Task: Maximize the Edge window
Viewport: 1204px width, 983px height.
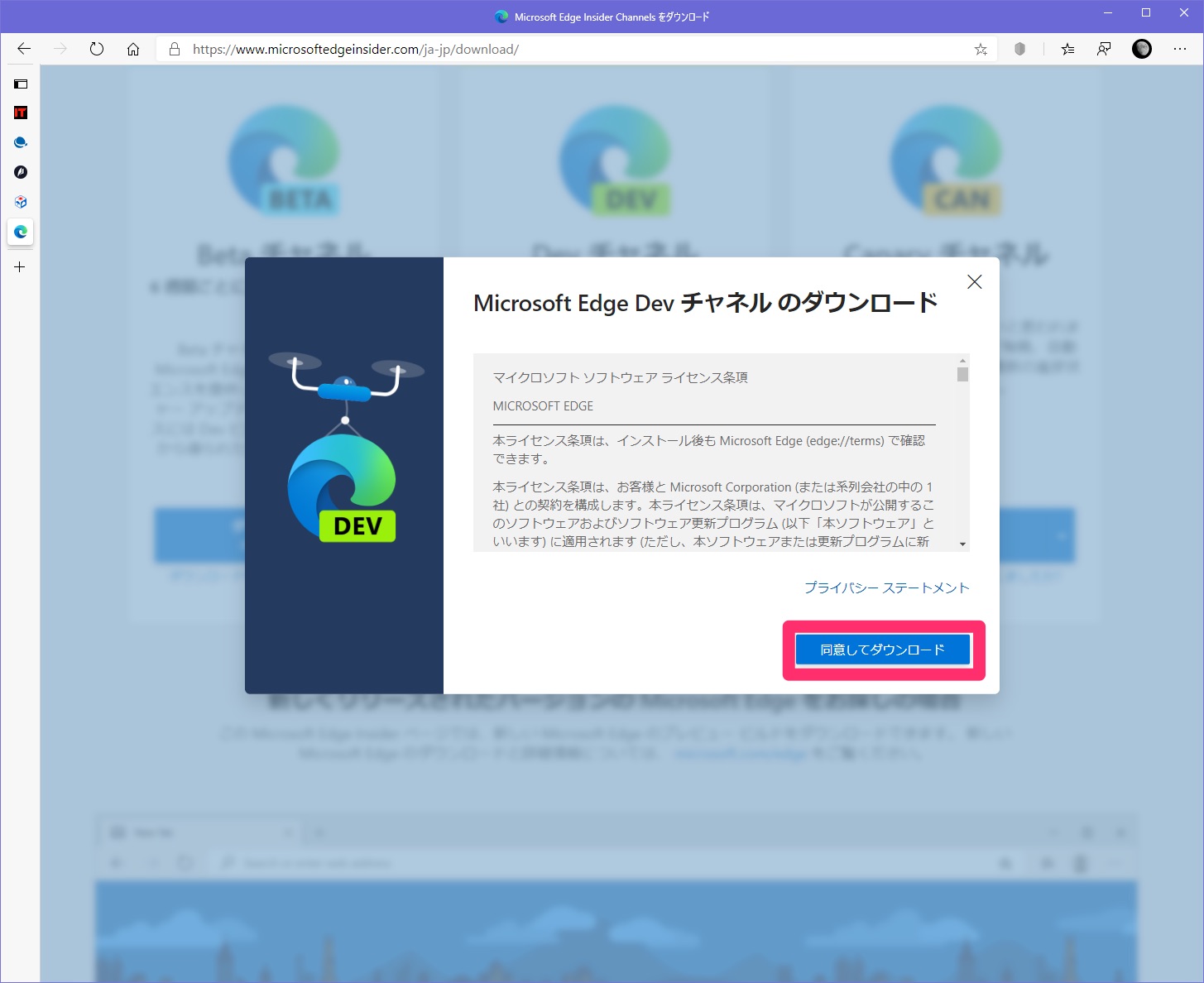Action: click(x=1146, y=12)
